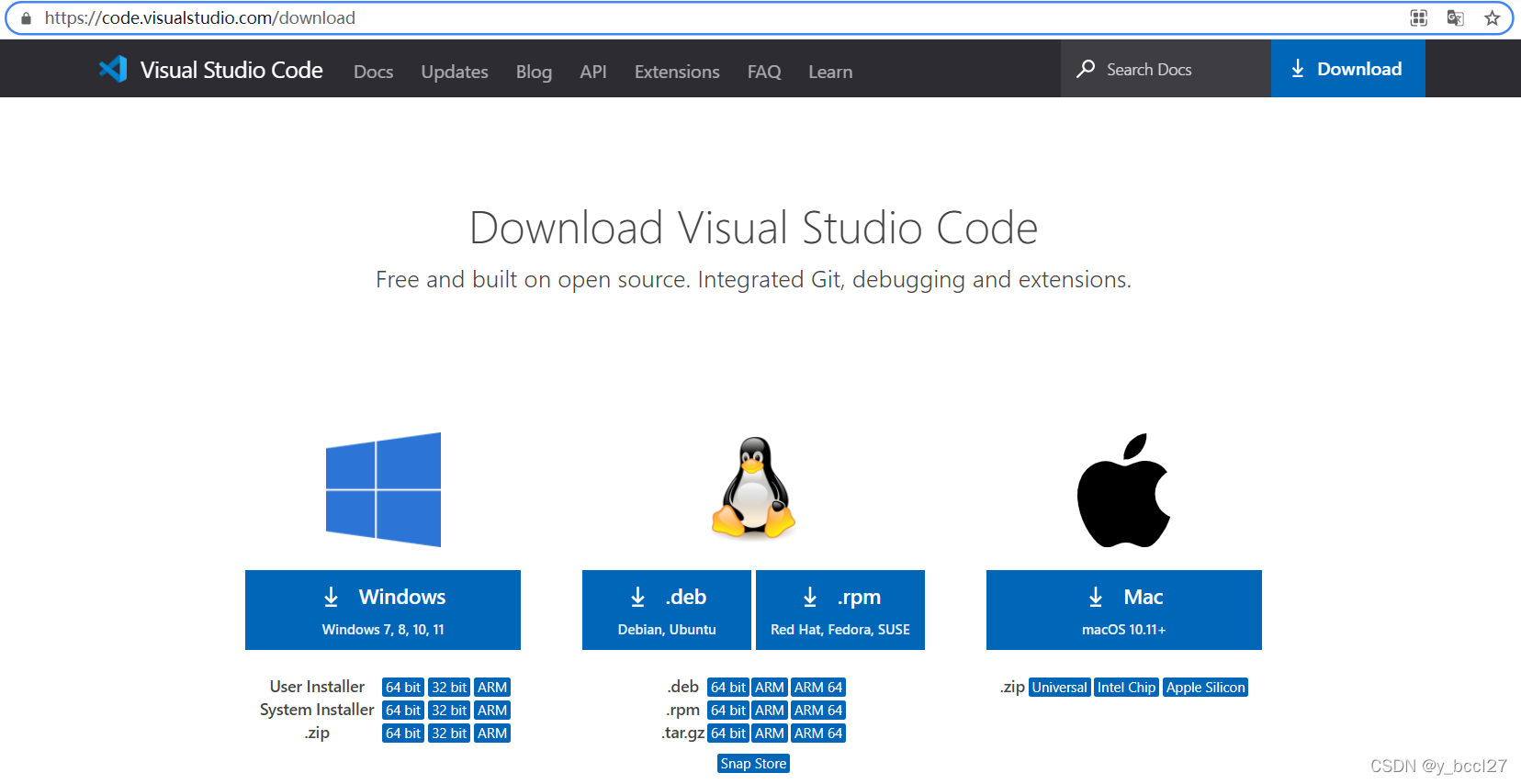Select System Installer 64 bit
The image size is (1521, 784).
403,710
